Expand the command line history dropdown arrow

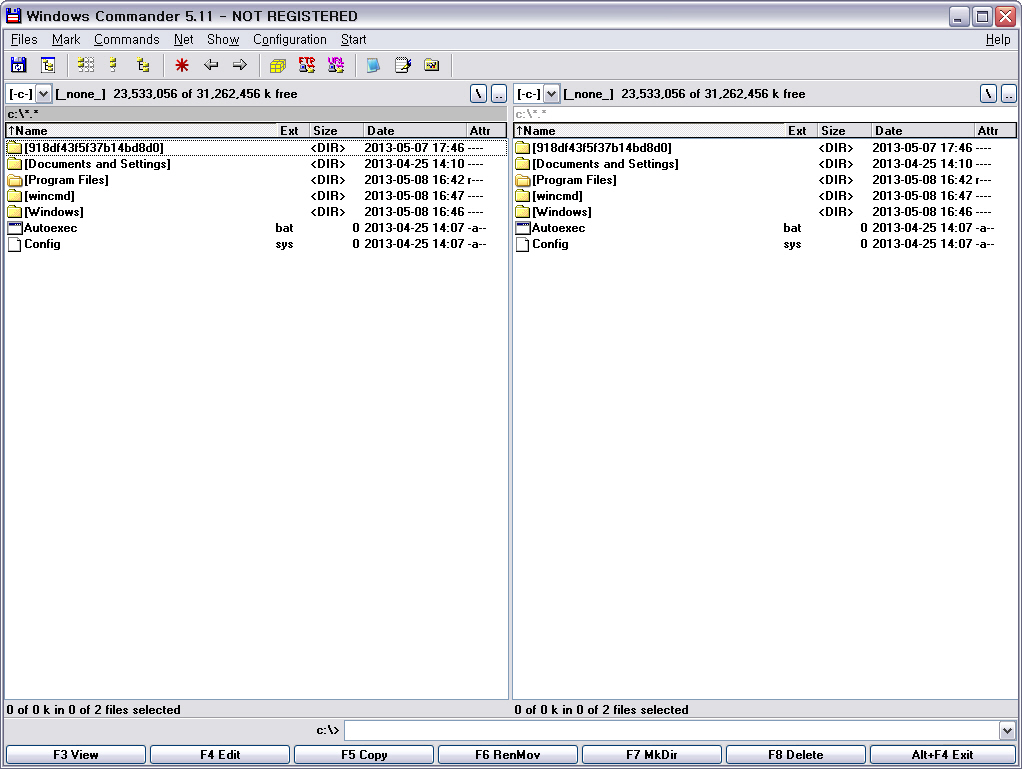tap(1007, 731)
